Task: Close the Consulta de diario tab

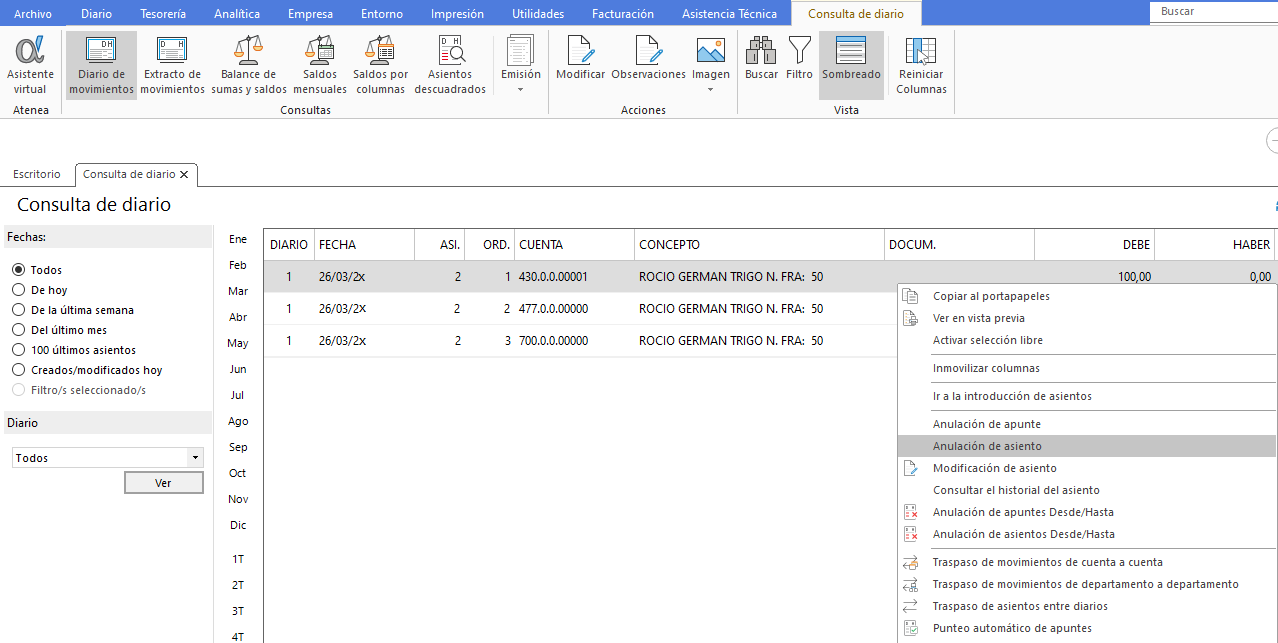Action: tap(184, 174)
